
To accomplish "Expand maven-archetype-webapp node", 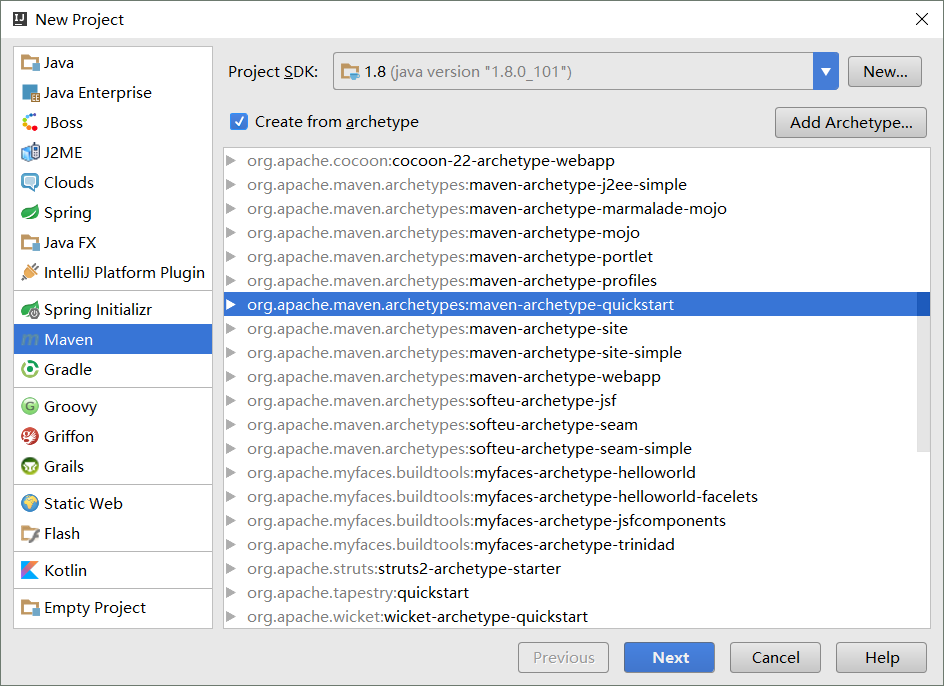I will click(x=231, y=377).
